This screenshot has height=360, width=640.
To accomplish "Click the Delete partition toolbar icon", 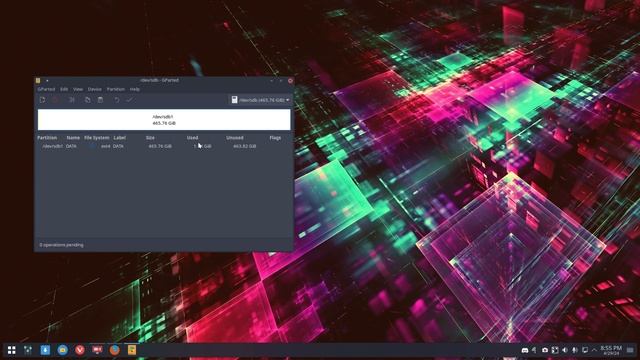I will [x=55, y=100].
